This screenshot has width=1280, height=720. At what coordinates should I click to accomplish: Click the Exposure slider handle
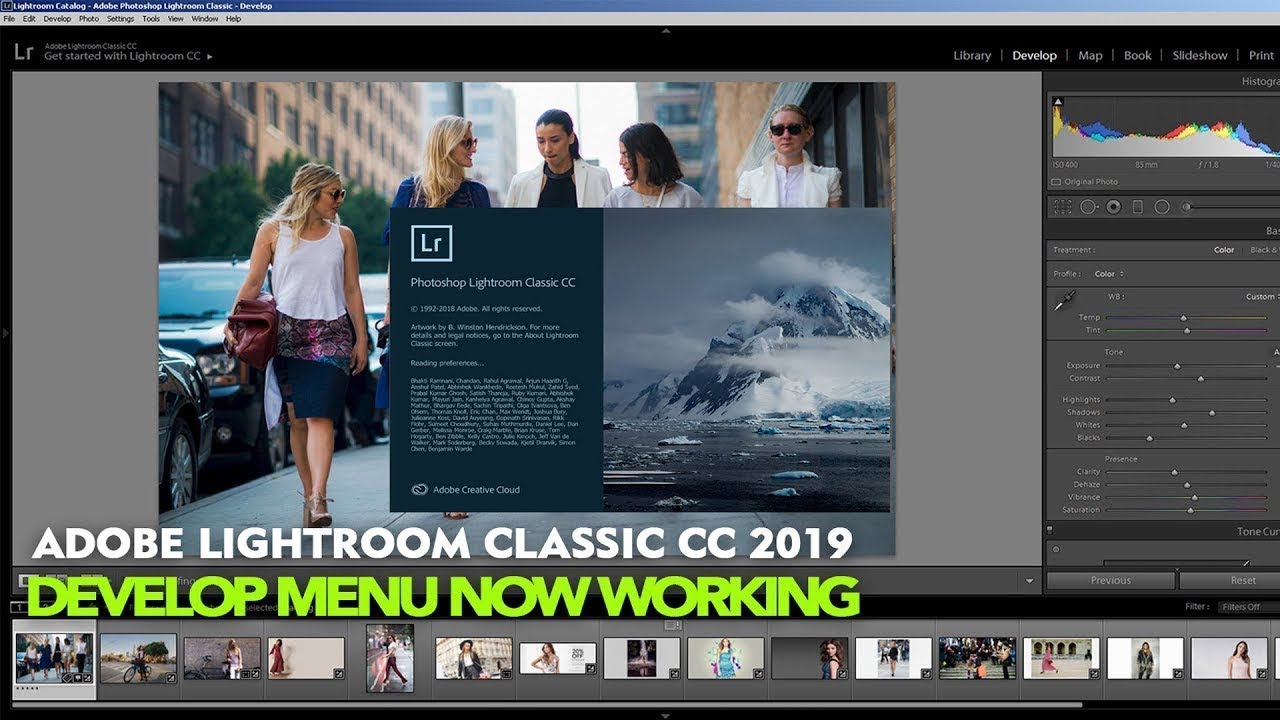[x=1177, y=366]
